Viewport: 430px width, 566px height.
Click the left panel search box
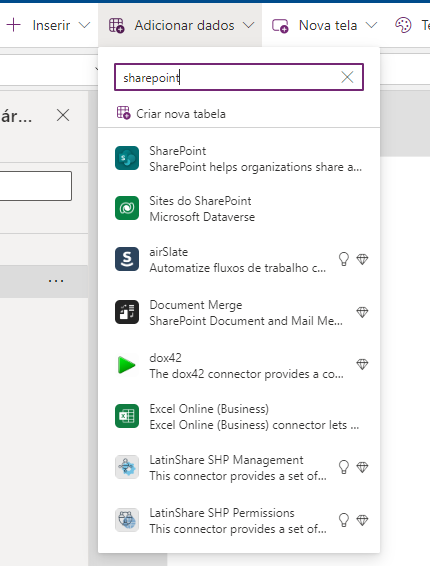(x=36, y=186)
